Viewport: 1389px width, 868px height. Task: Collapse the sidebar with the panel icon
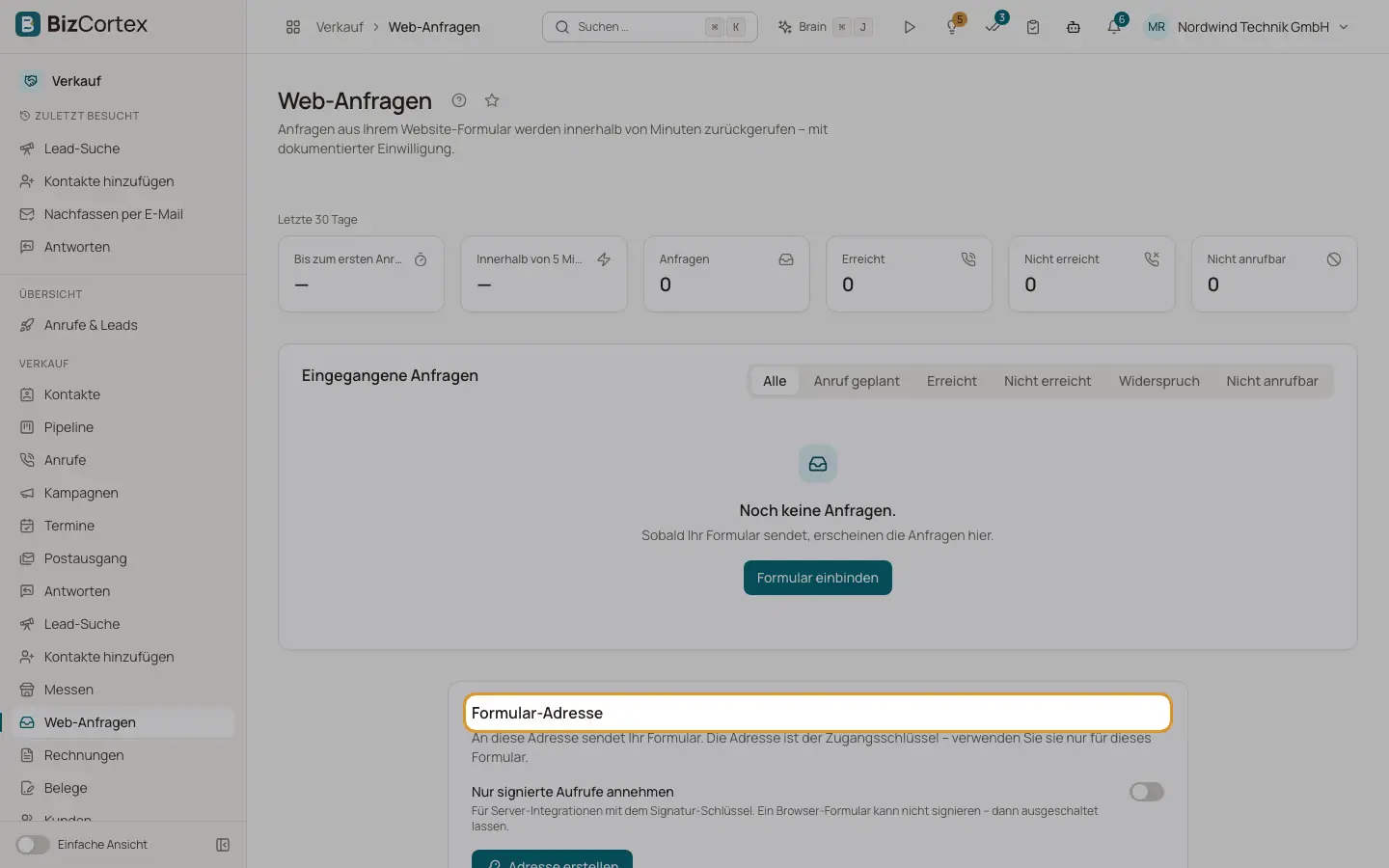click(223, 845)
